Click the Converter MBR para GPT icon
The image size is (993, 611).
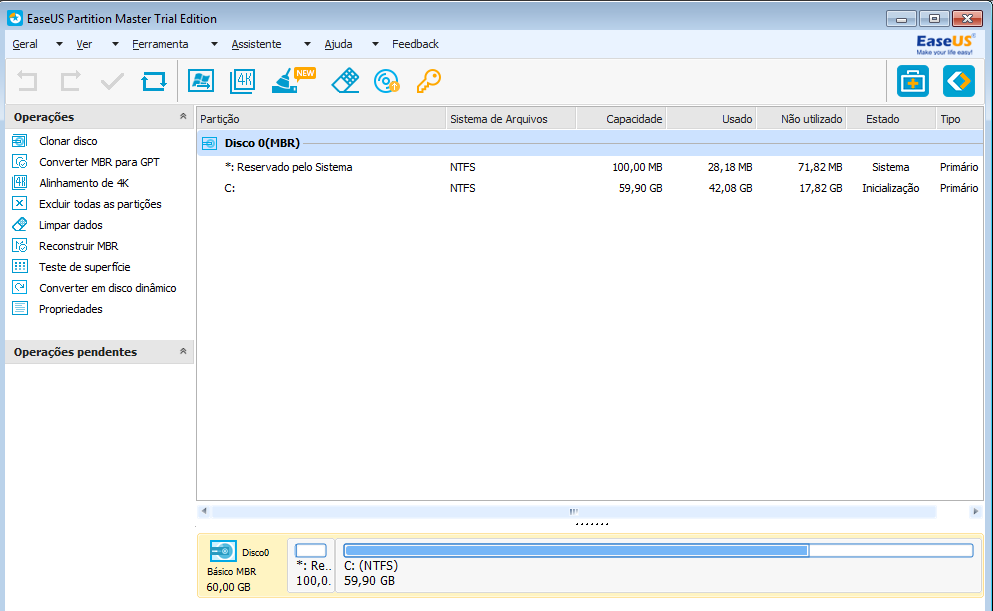pos(20,161)
